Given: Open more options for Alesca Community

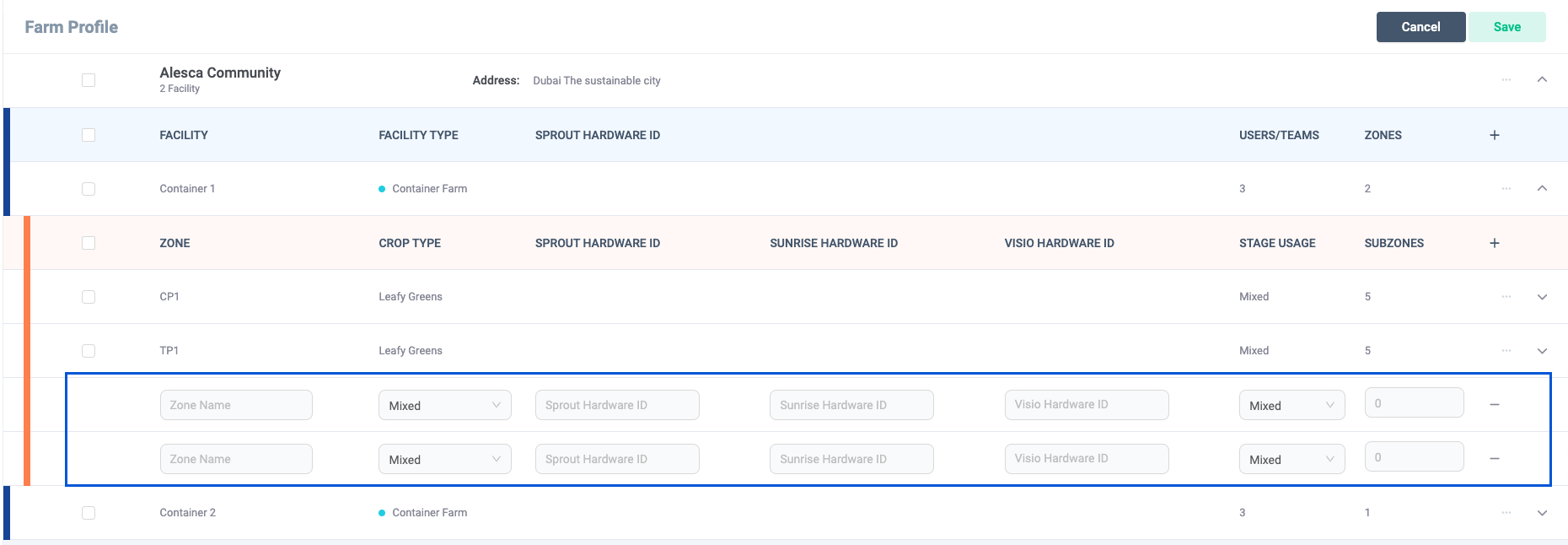Looking at the screenshot, I should click(1506, 80).
